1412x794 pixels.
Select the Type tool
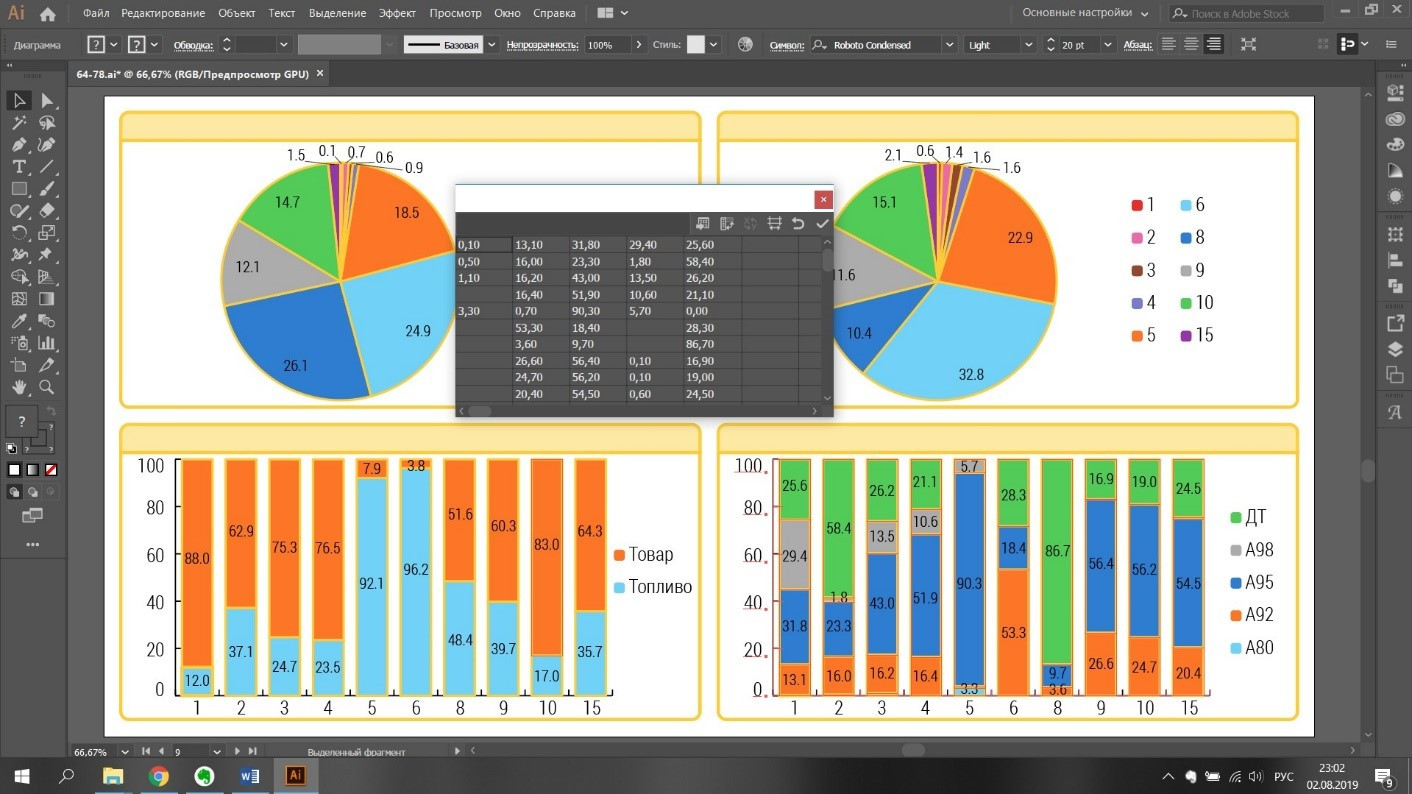pyautogui.click(x=19, y=166)
